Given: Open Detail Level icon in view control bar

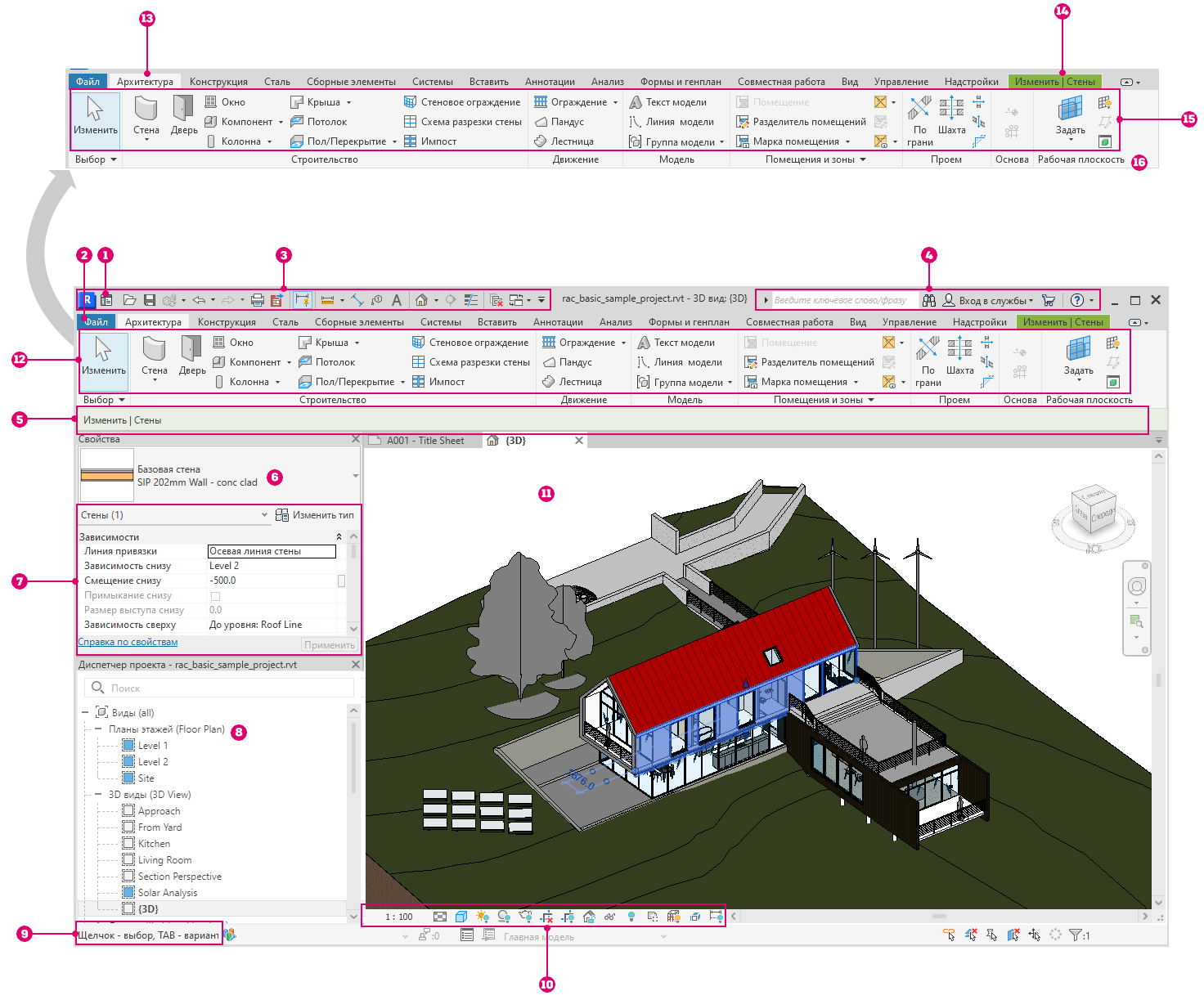Looking at the screenshot, I should tap(440, 917).
